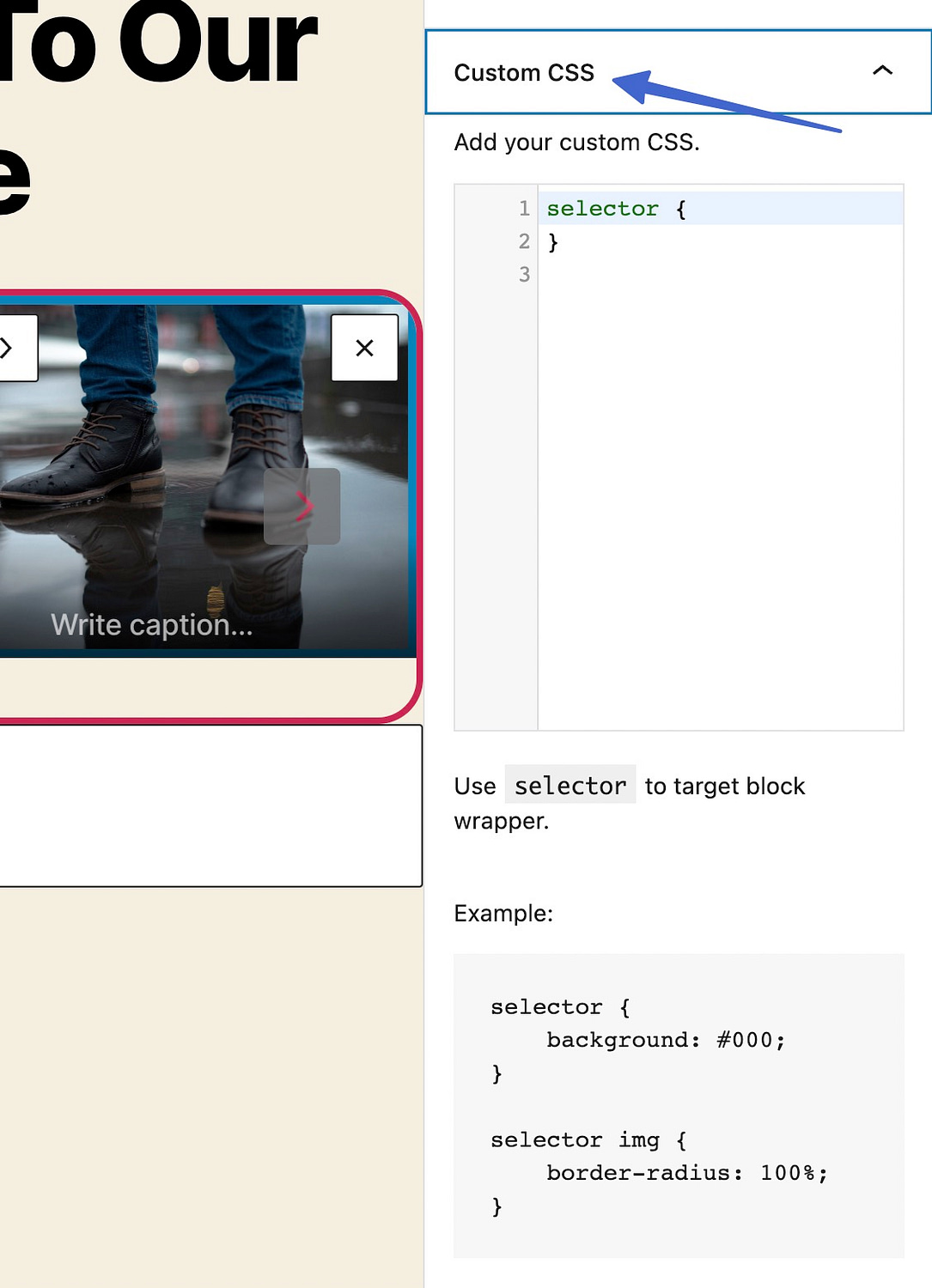
Task: Click the border-radius example rule
Action: coord(685,1172)
